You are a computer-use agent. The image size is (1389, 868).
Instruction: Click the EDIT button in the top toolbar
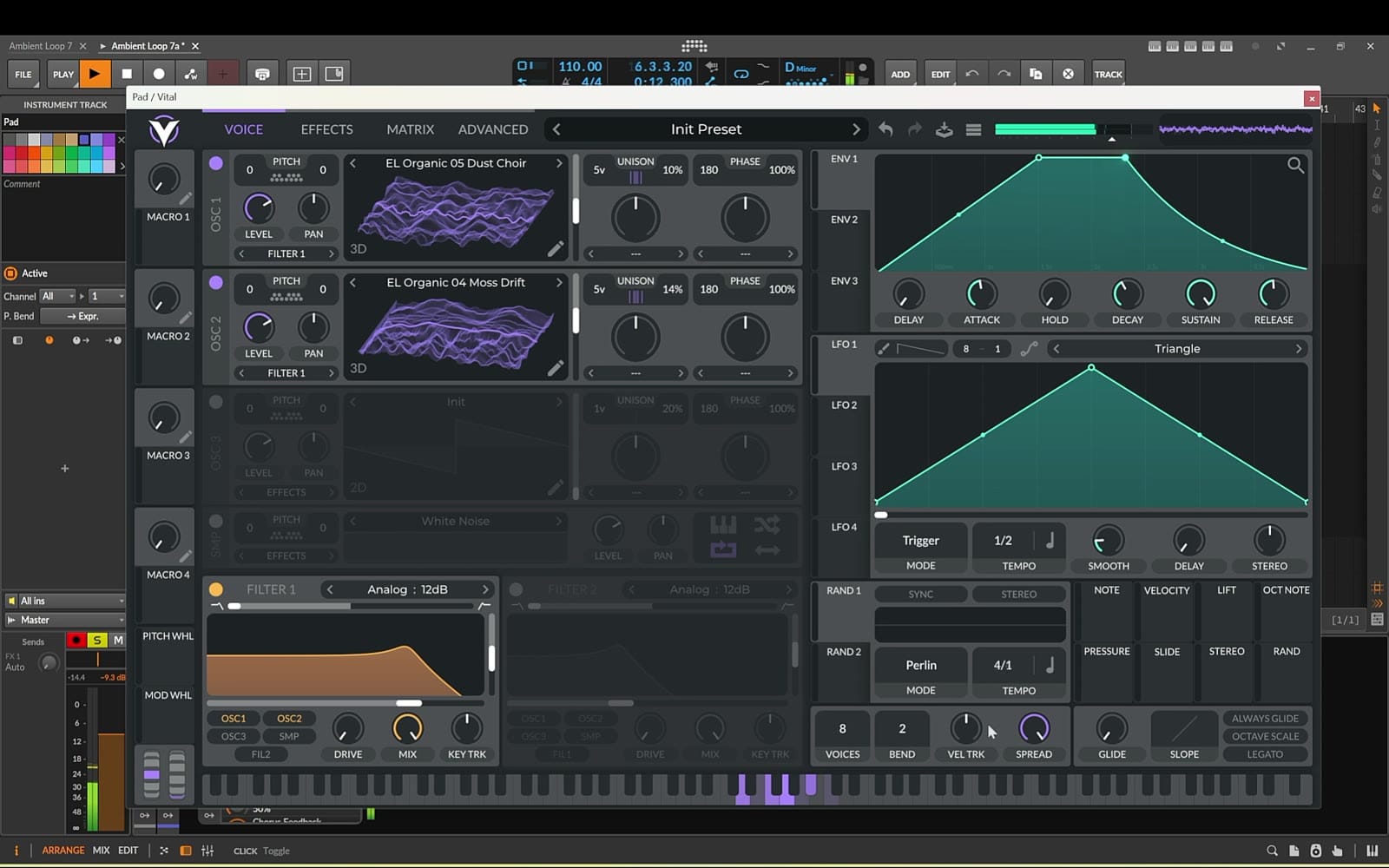pyautogui.click(x=940, y=74)
